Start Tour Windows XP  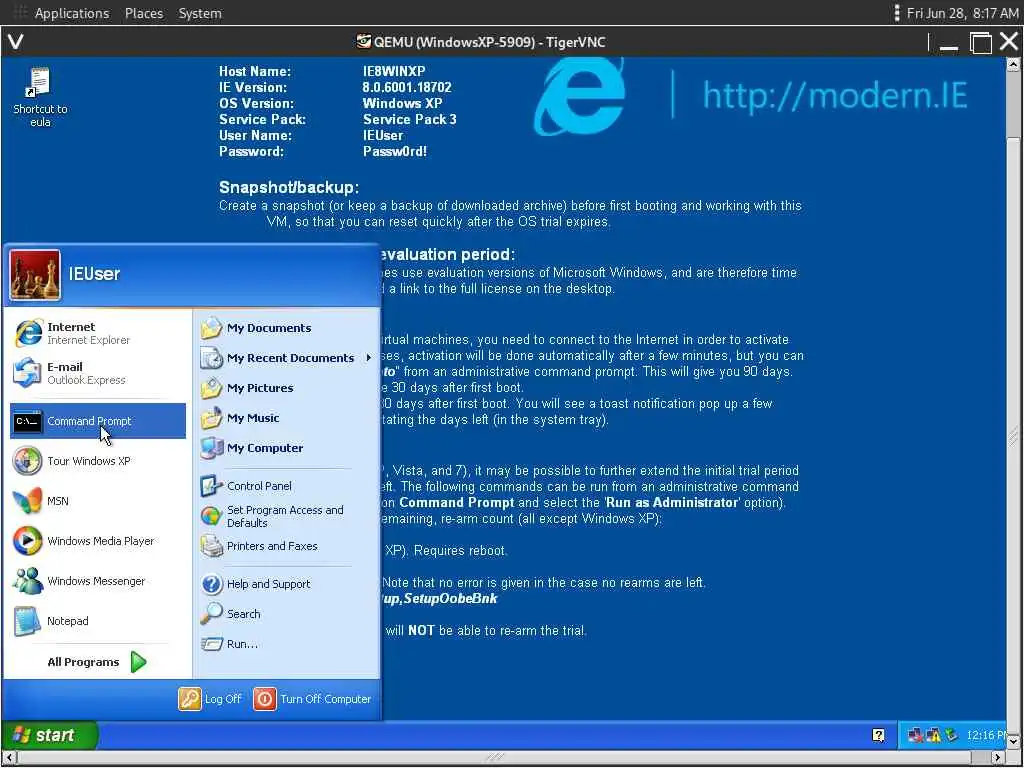coord(97,461)
